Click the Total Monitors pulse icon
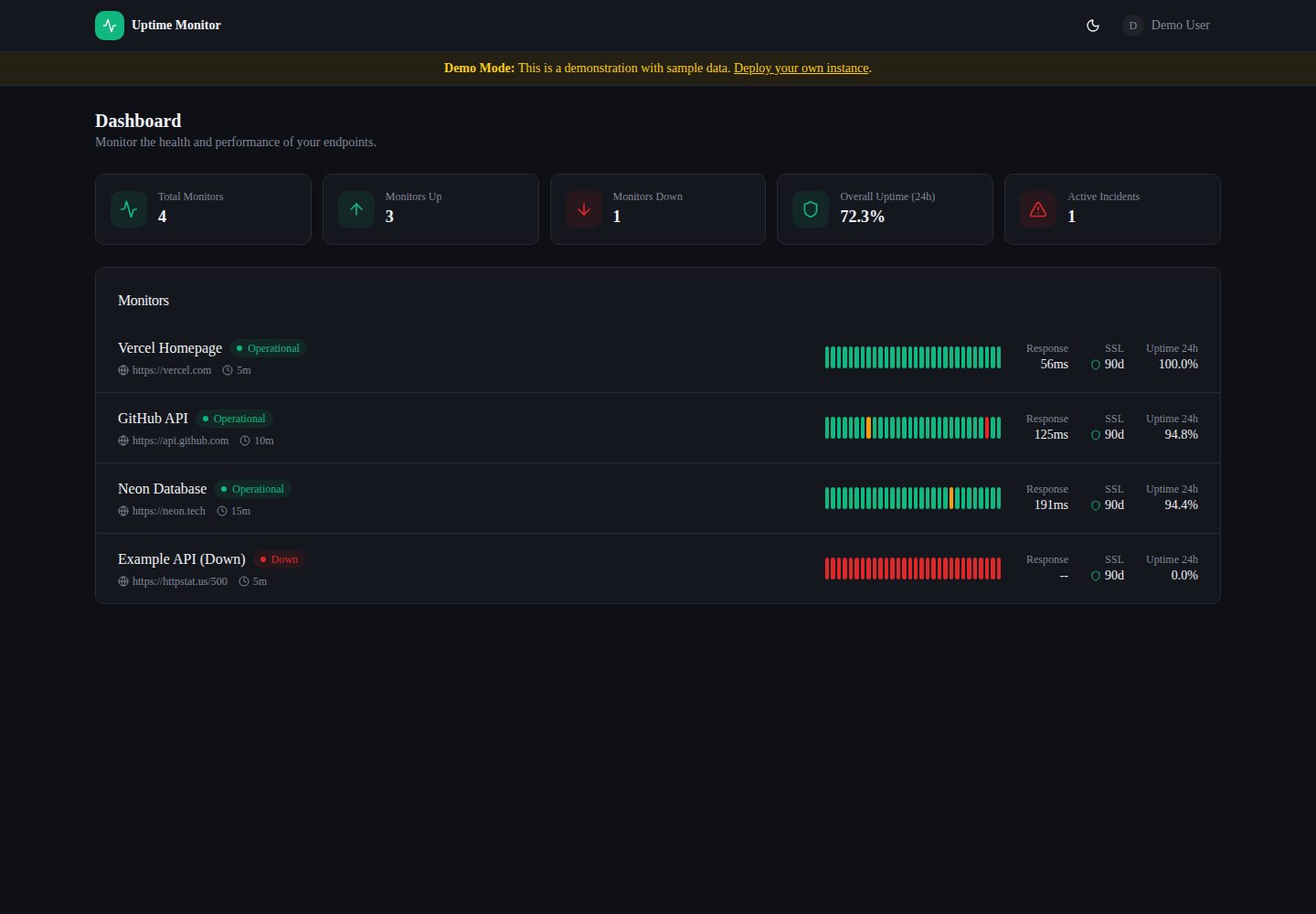The width and height of the screenshot is (1316, 914). [x=129, y=209]
